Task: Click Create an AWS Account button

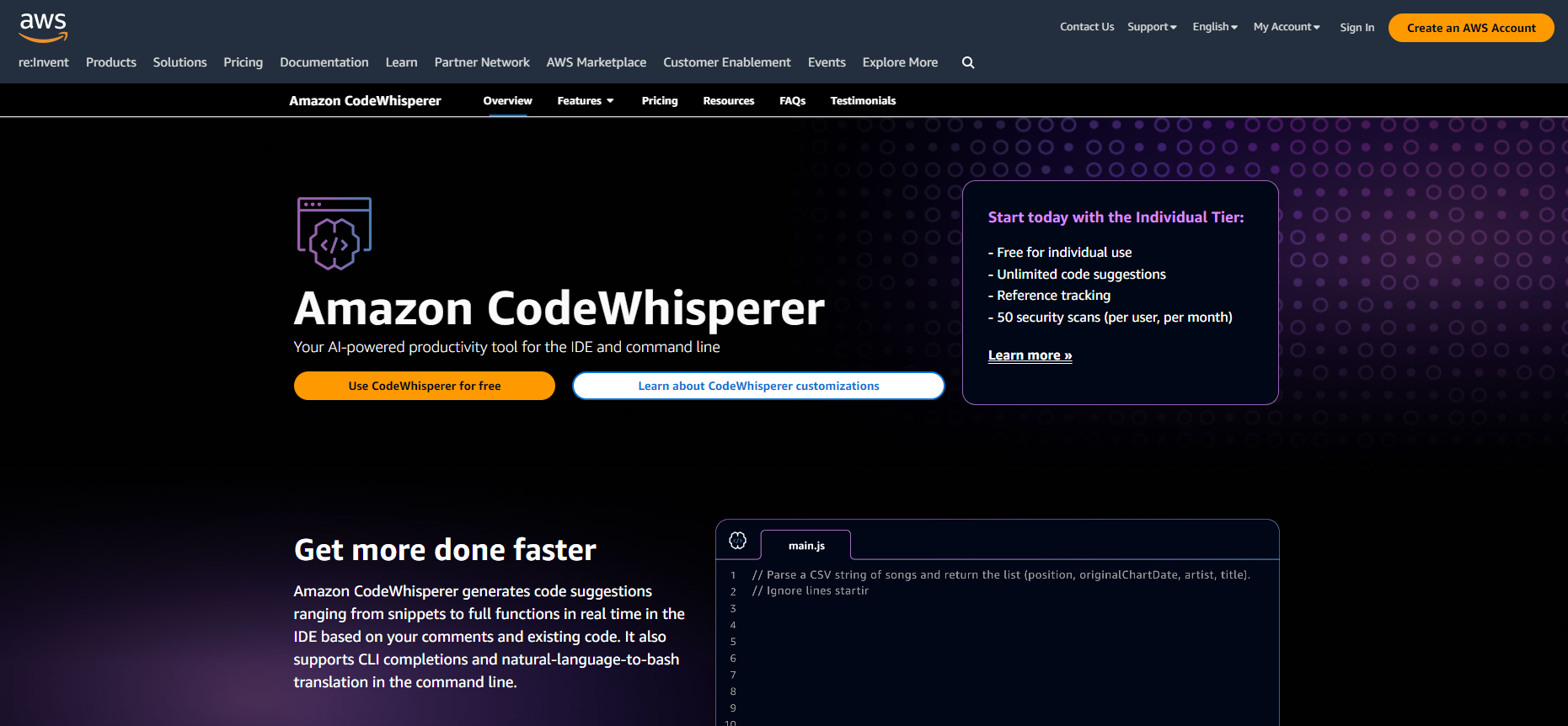Action: click(1471, 28)
